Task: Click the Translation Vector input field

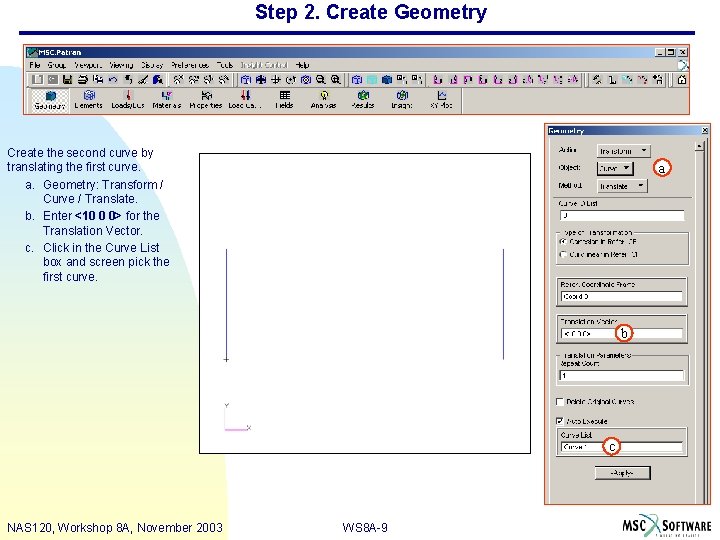Action: pos(622,334)
